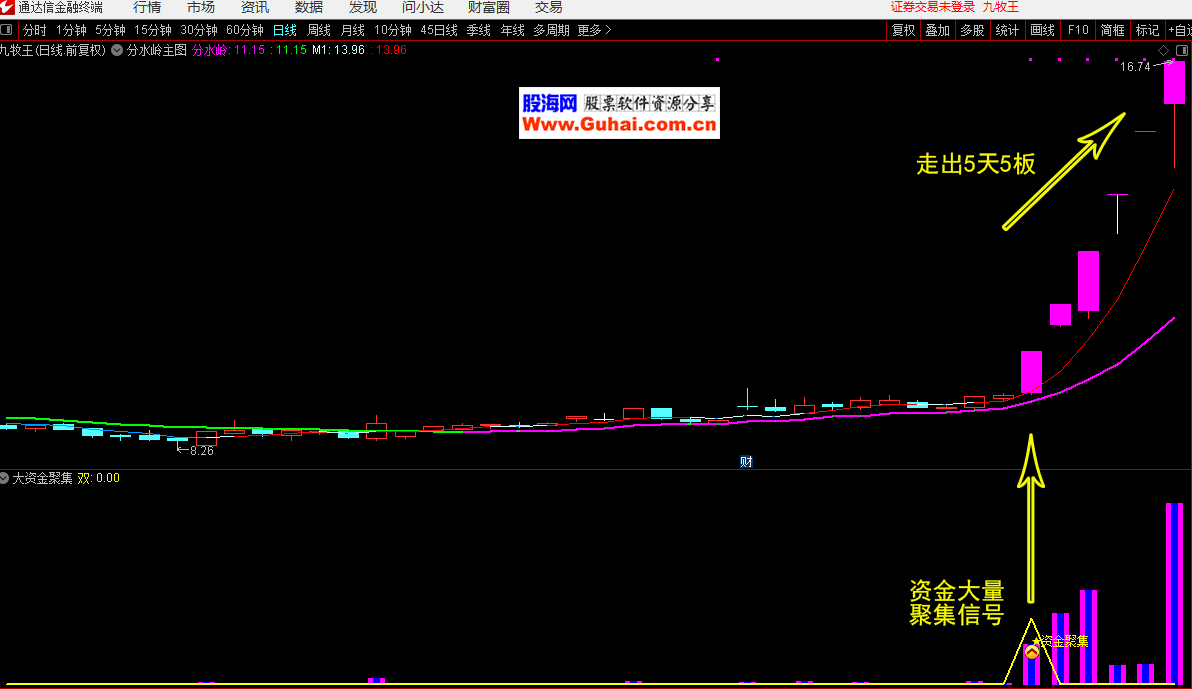
Task: Open F10 company info
Action: pyautogui.click(x=1078, y=30)
